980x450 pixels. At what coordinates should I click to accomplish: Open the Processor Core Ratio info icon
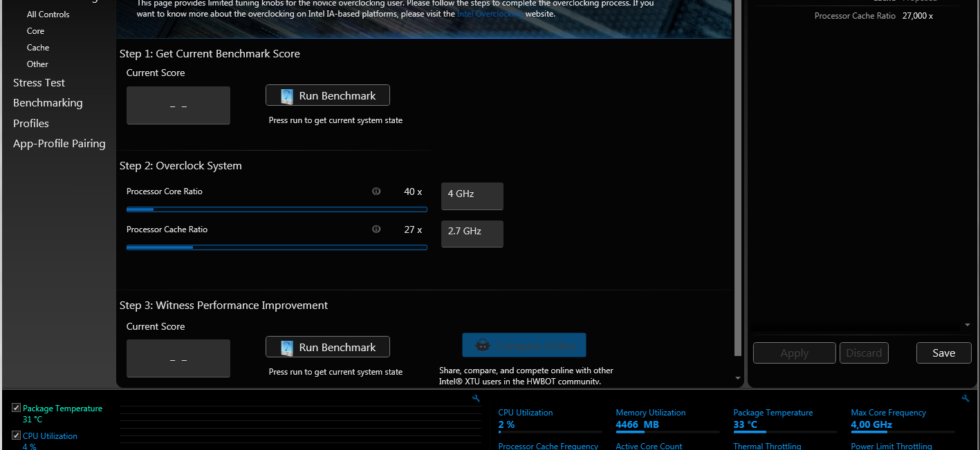pos(376,191)
